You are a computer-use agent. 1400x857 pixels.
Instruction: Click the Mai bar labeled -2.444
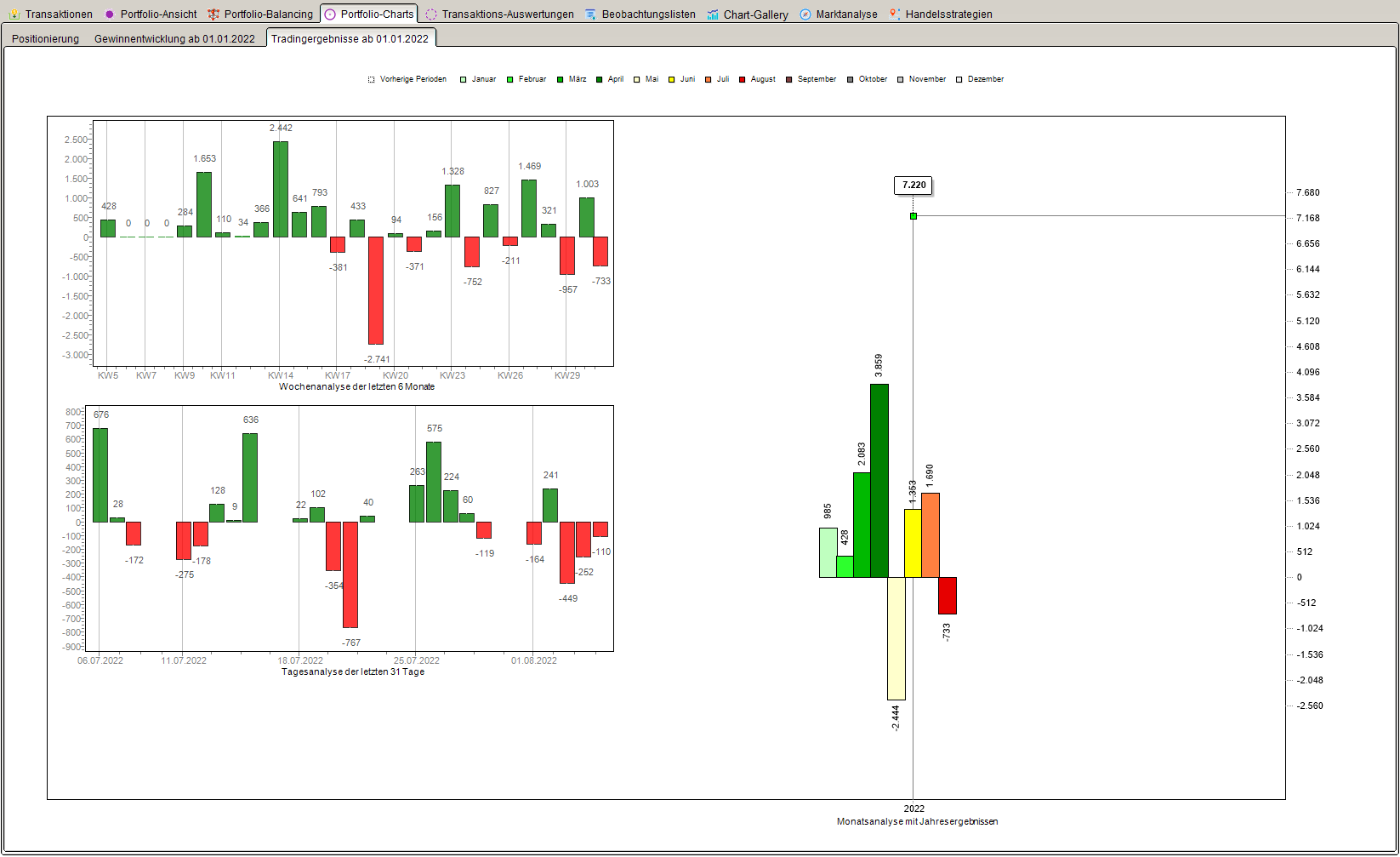(896, 638)
